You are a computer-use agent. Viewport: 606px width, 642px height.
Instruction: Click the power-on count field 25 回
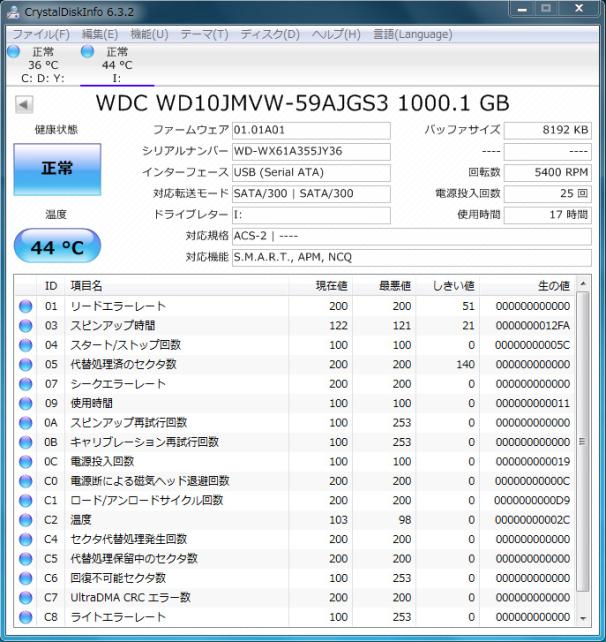[x=547, y=194]
